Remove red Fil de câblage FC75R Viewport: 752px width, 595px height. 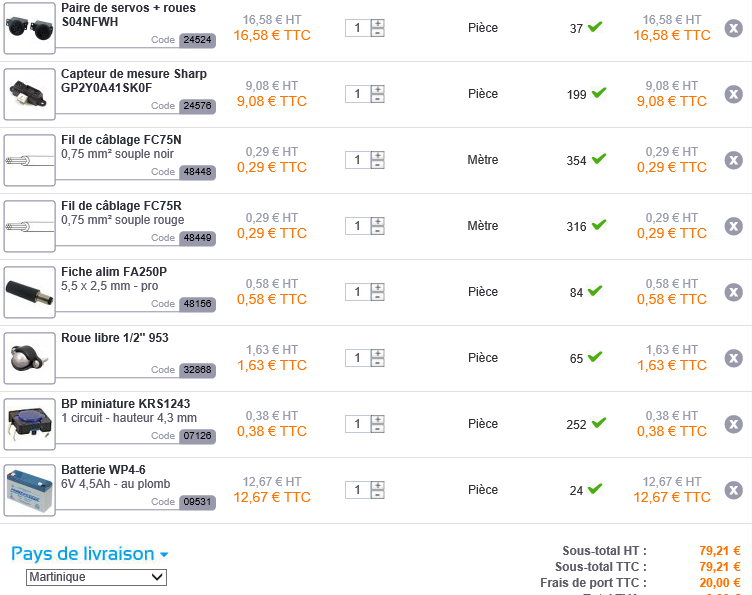pyautogui.click(x=733, y=226)
